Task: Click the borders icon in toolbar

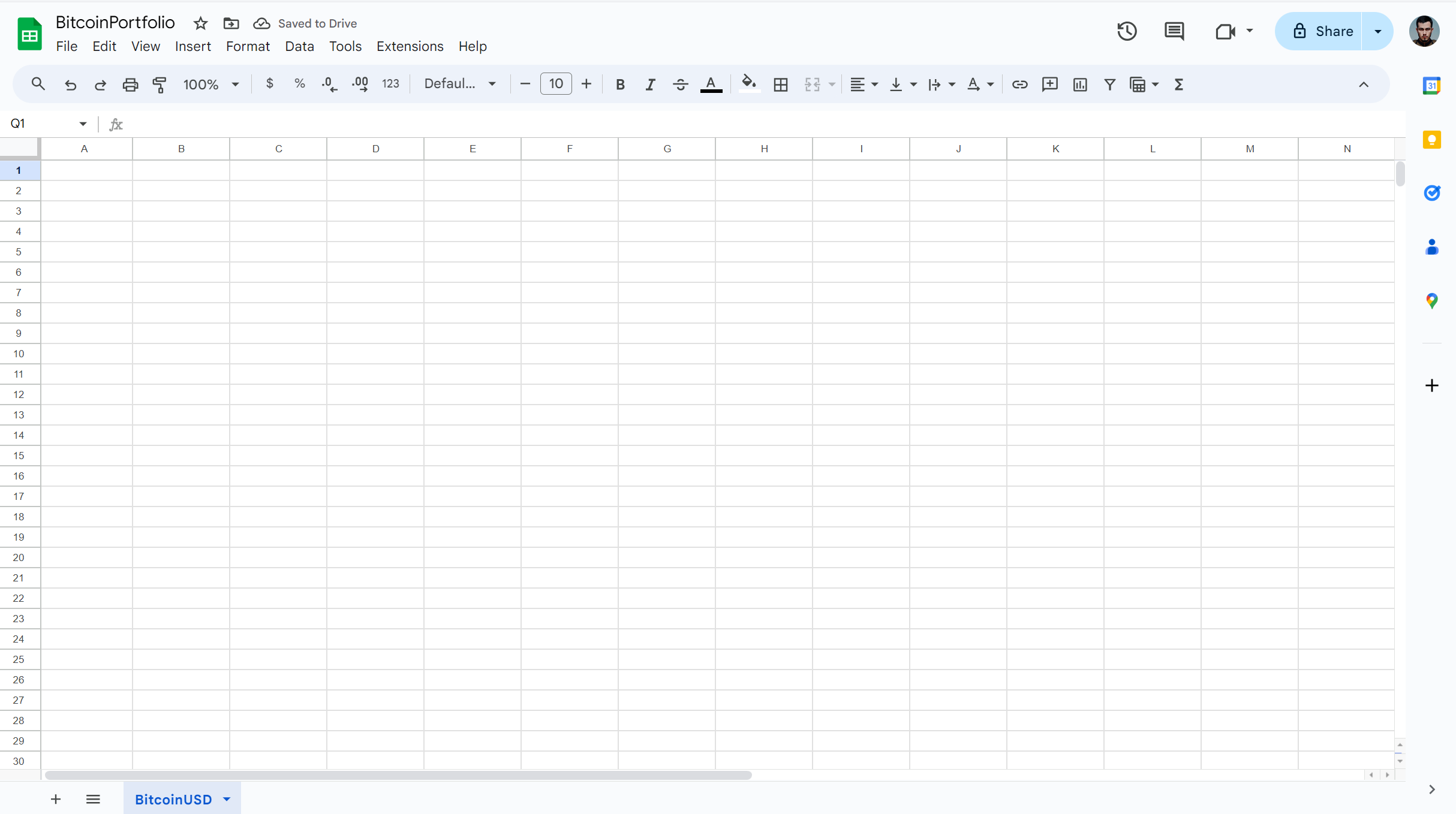Action: [x=781, y=84]
